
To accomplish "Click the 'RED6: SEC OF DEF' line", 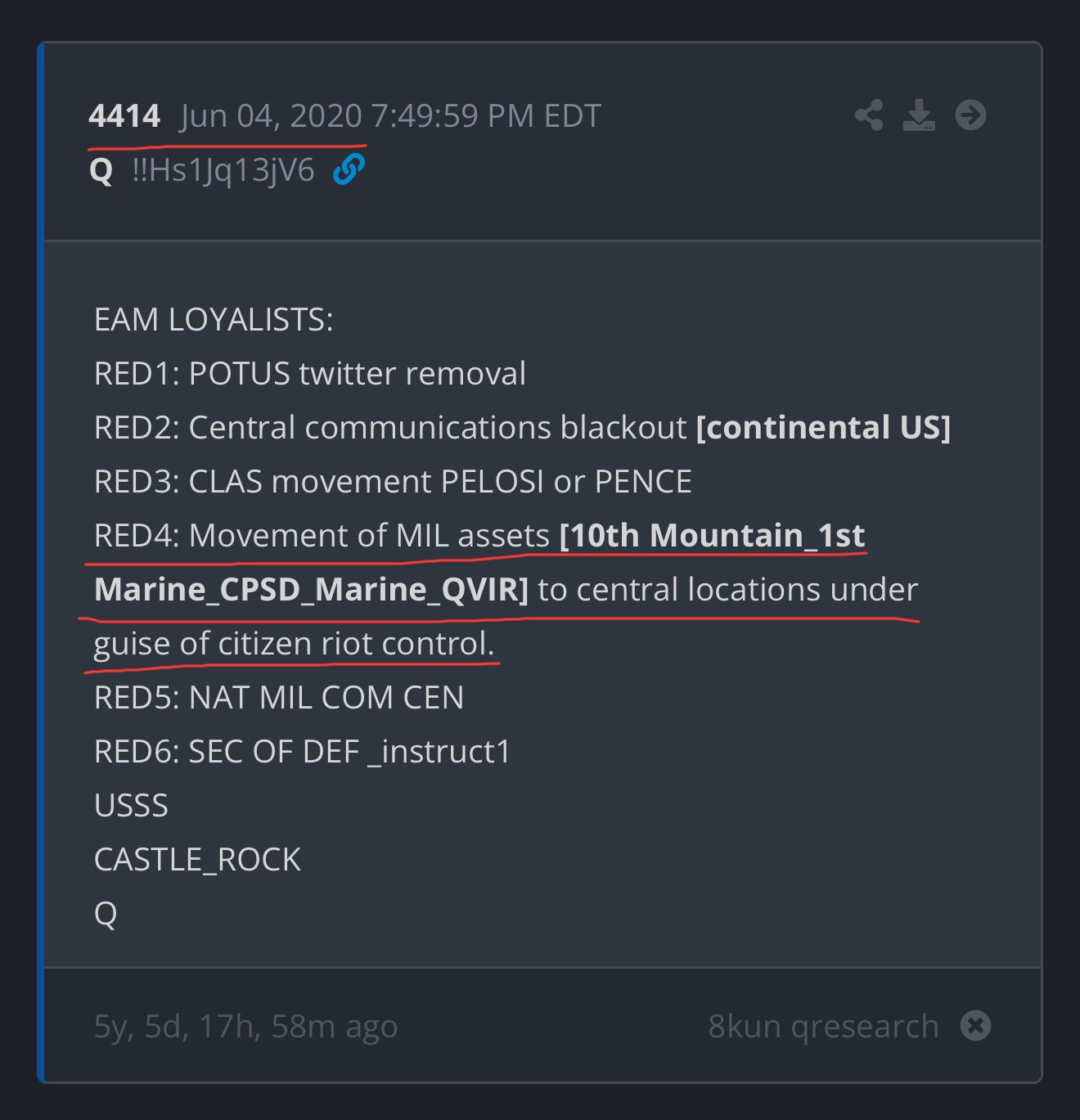I will click(302, 752).
